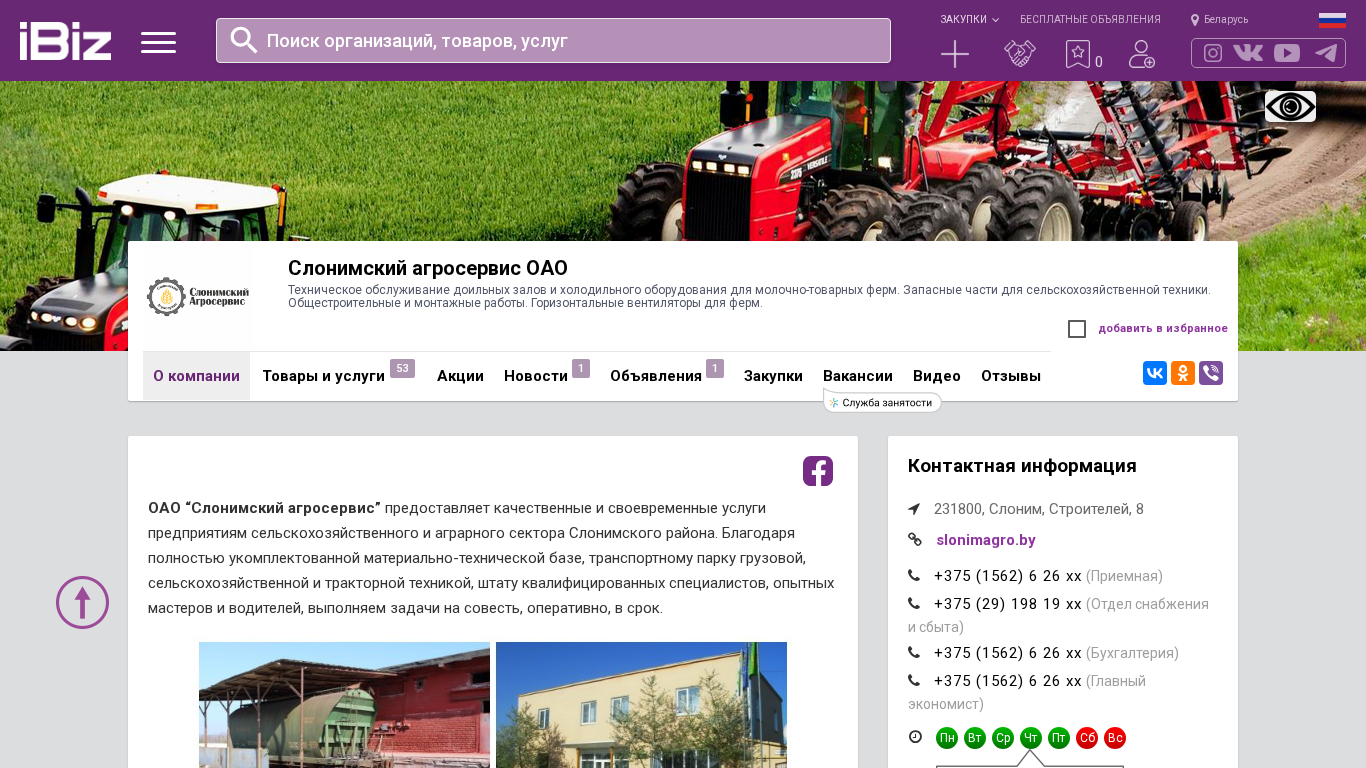
Task: Check the добавить в избранное checkbox
Action: coord(1077,329)
